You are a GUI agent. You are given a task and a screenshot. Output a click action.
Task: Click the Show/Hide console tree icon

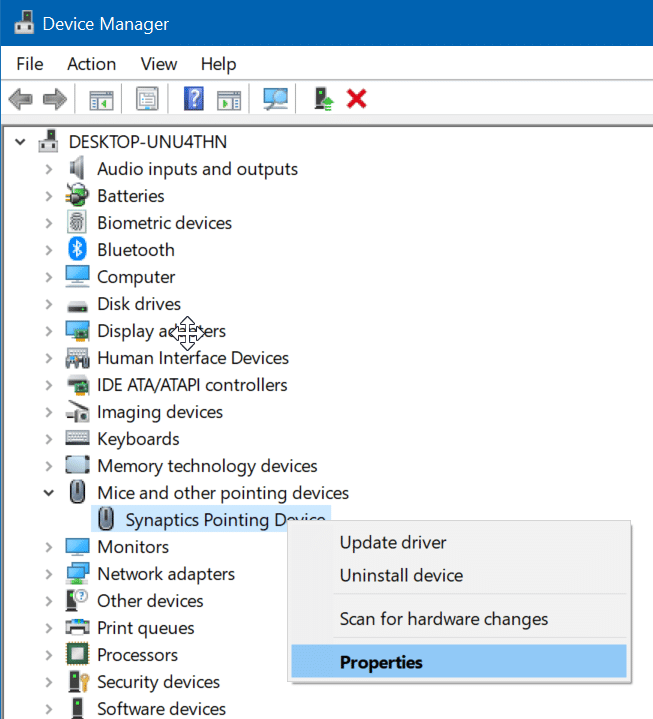tap(101, 99)
